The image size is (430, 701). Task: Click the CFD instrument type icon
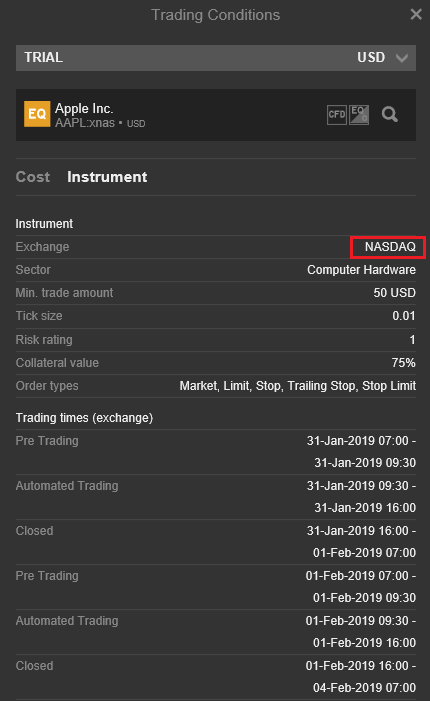click(337, 115)
